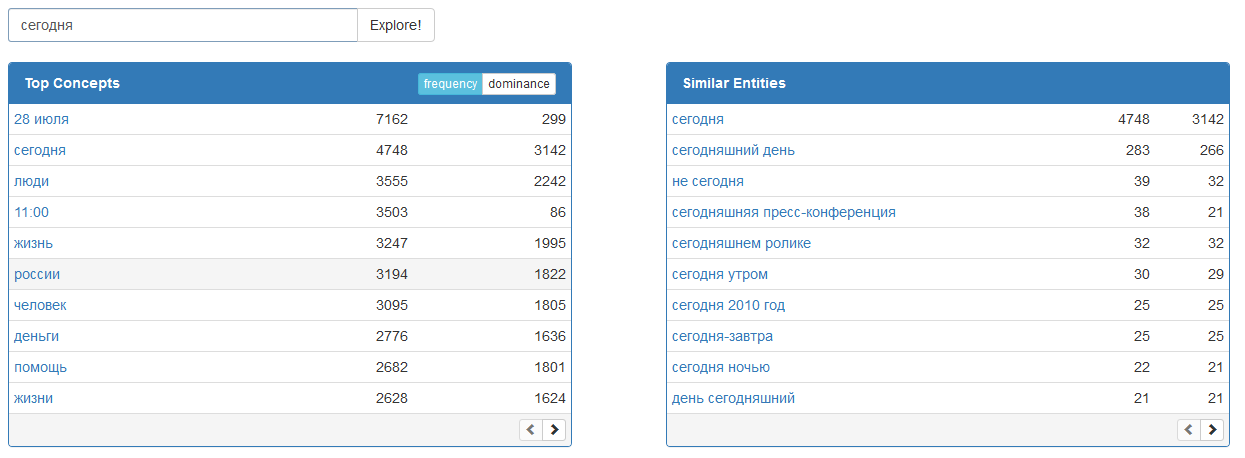Switch sorting to dominance

[518, 84]
